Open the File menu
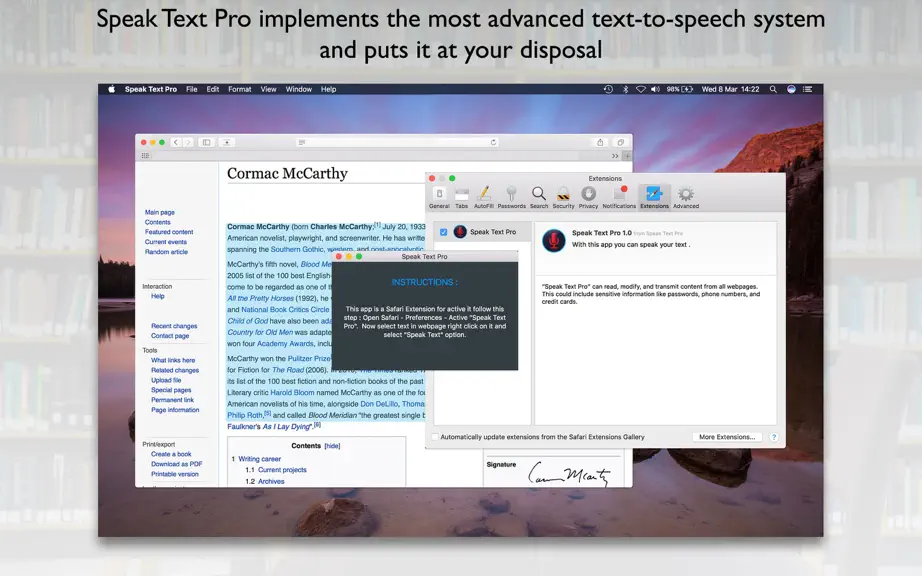 pyautogui.click(x=192, y=89)
